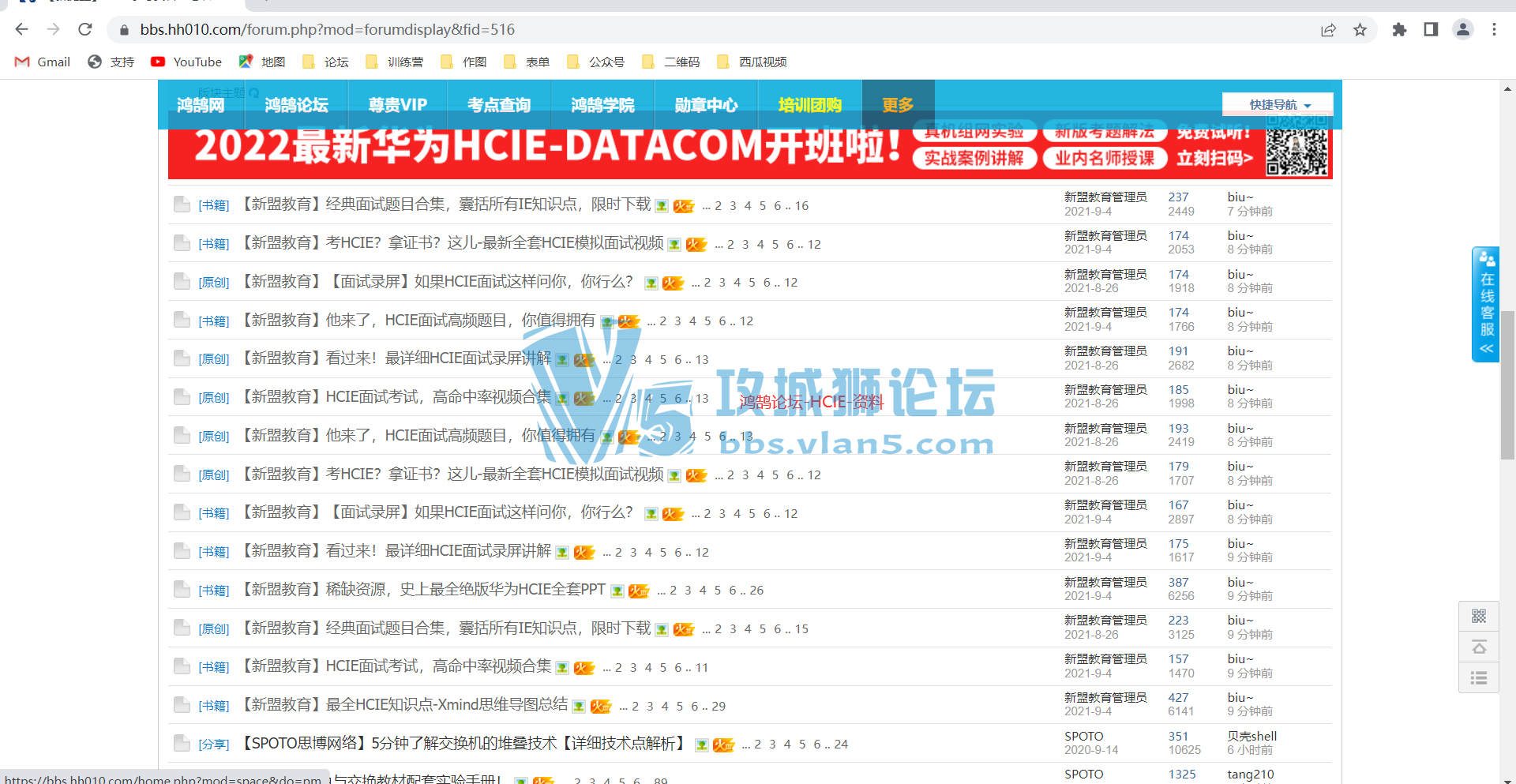Click thread file icon of 华为HCIE全套PPT row
This screenshot has width=1516, height=784.
click(182, 590)
